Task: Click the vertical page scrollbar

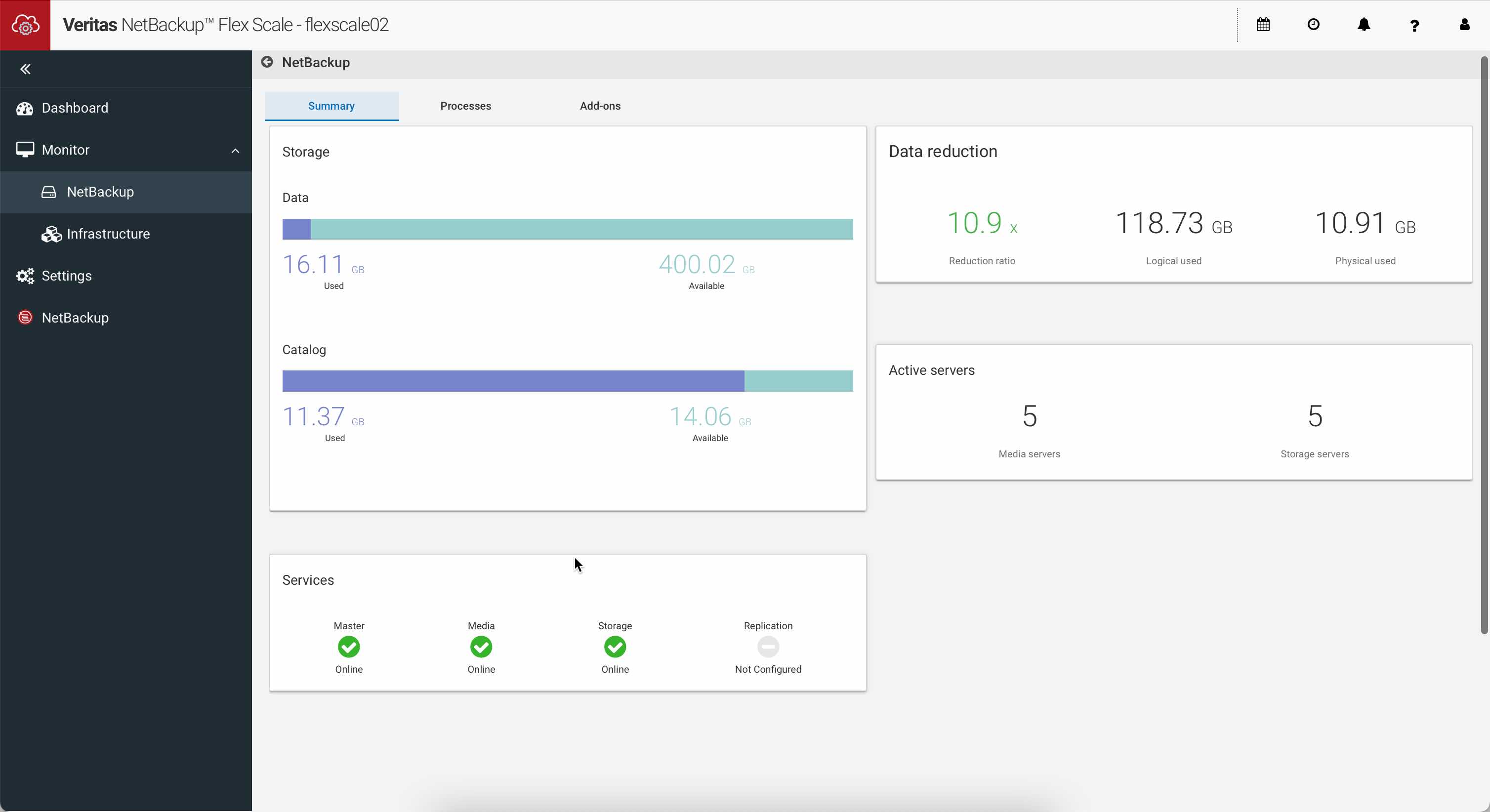Action: [1484, 345]
